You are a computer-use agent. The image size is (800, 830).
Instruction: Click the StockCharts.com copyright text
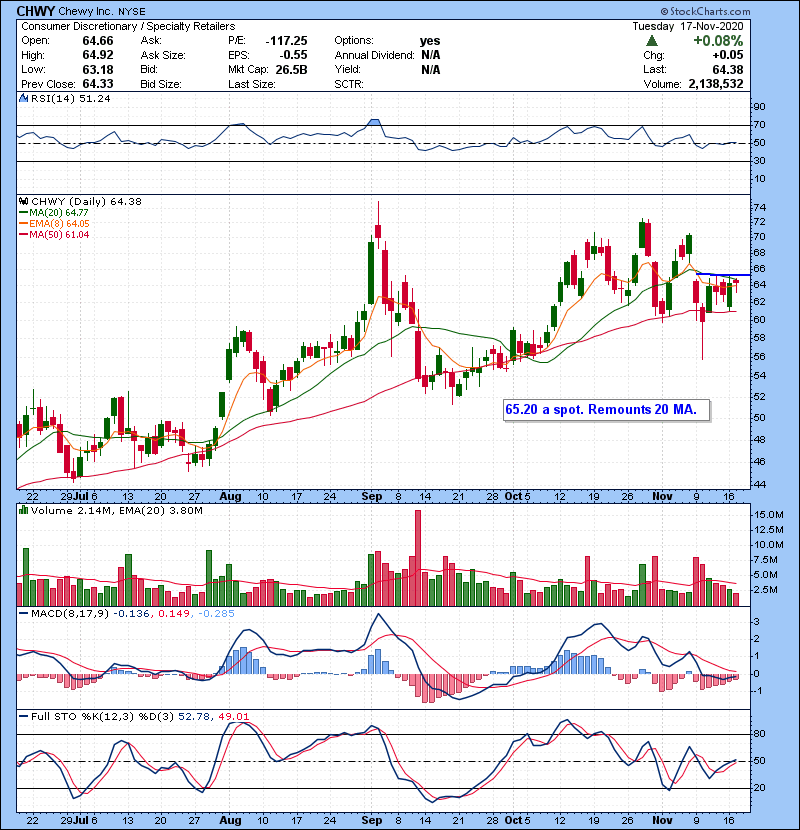pos(705,11)
